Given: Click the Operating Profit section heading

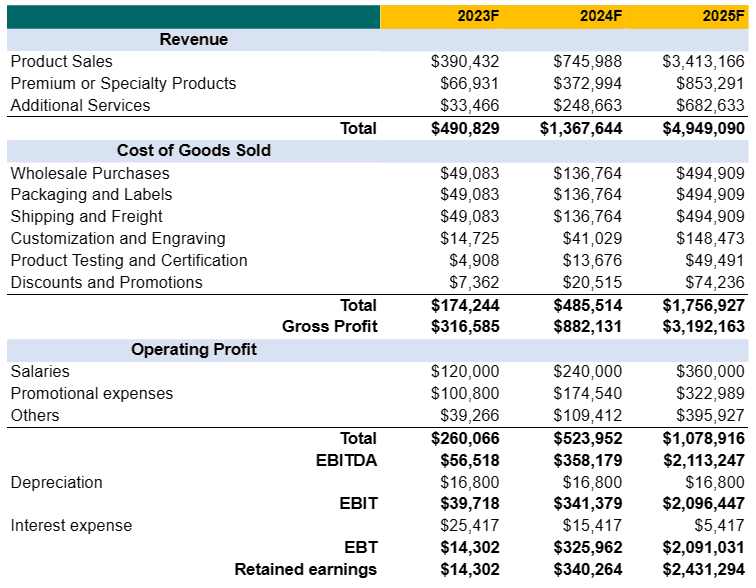Looking at the screenshot, I should 194,349.
